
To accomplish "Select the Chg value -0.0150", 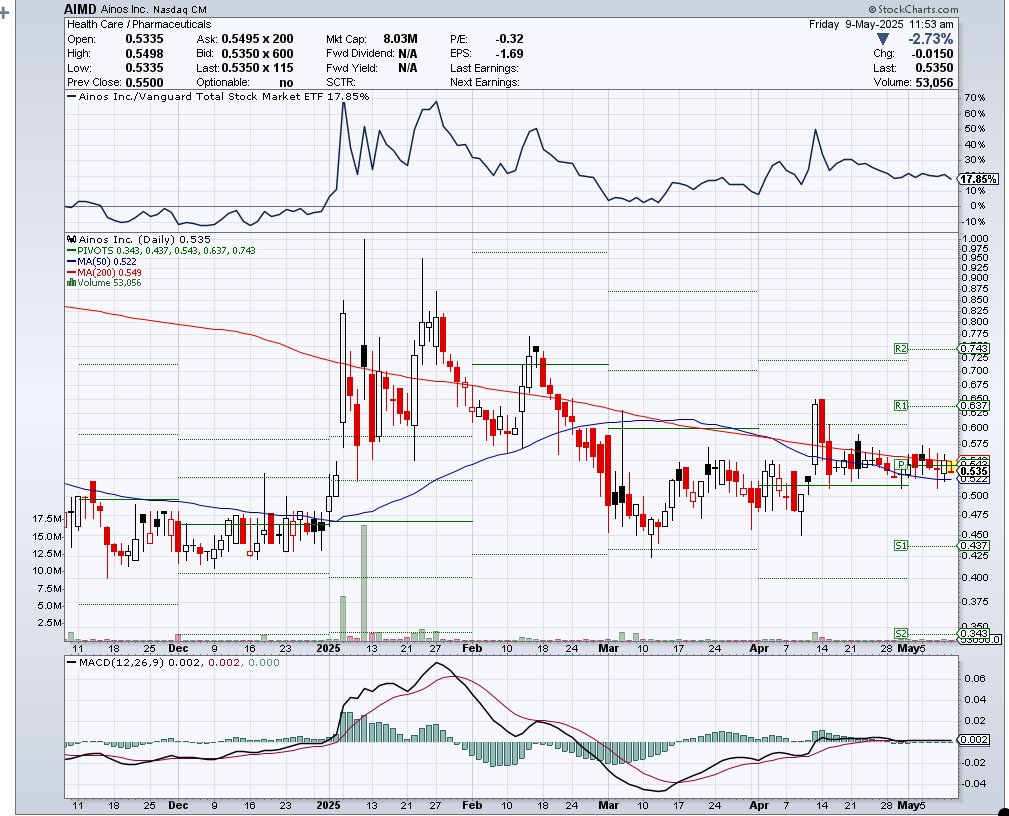I will [934, 54].
